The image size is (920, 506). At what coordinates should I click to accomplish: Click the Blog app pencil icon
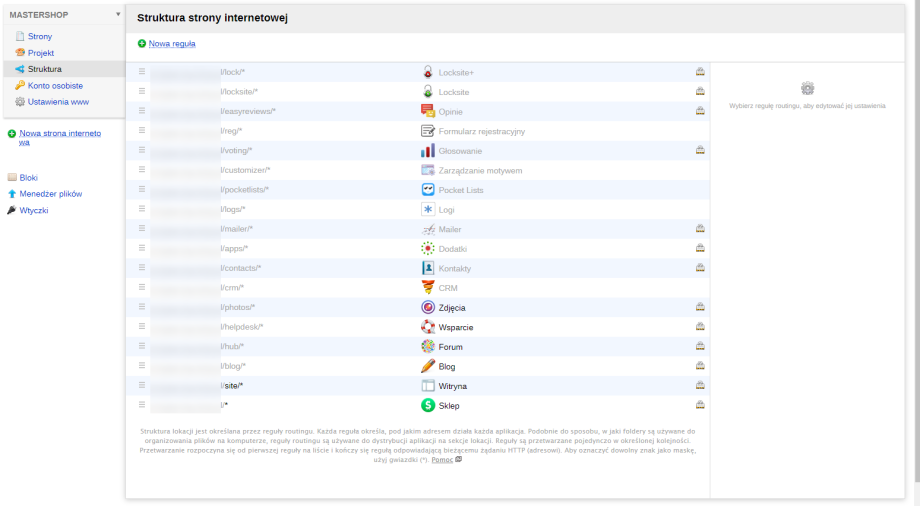point(428,366)
